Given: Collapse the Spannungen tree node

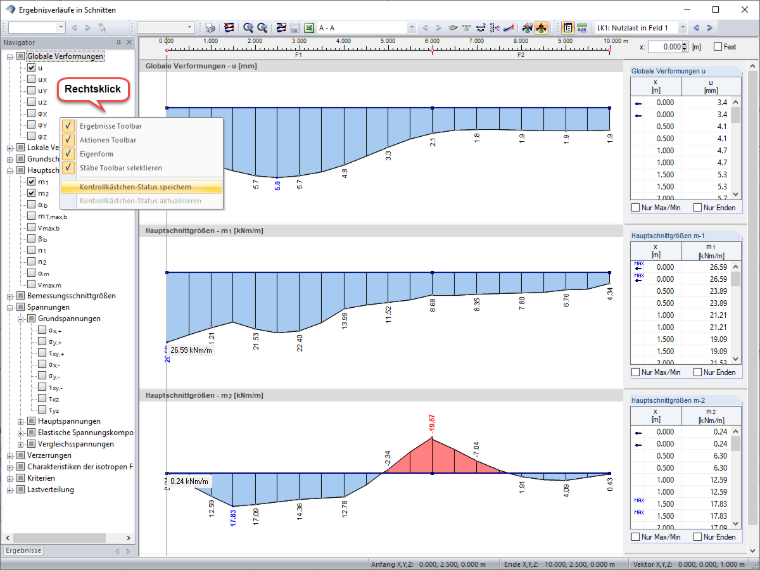Looking at the screenshot, I should click(x=10, y=308).
